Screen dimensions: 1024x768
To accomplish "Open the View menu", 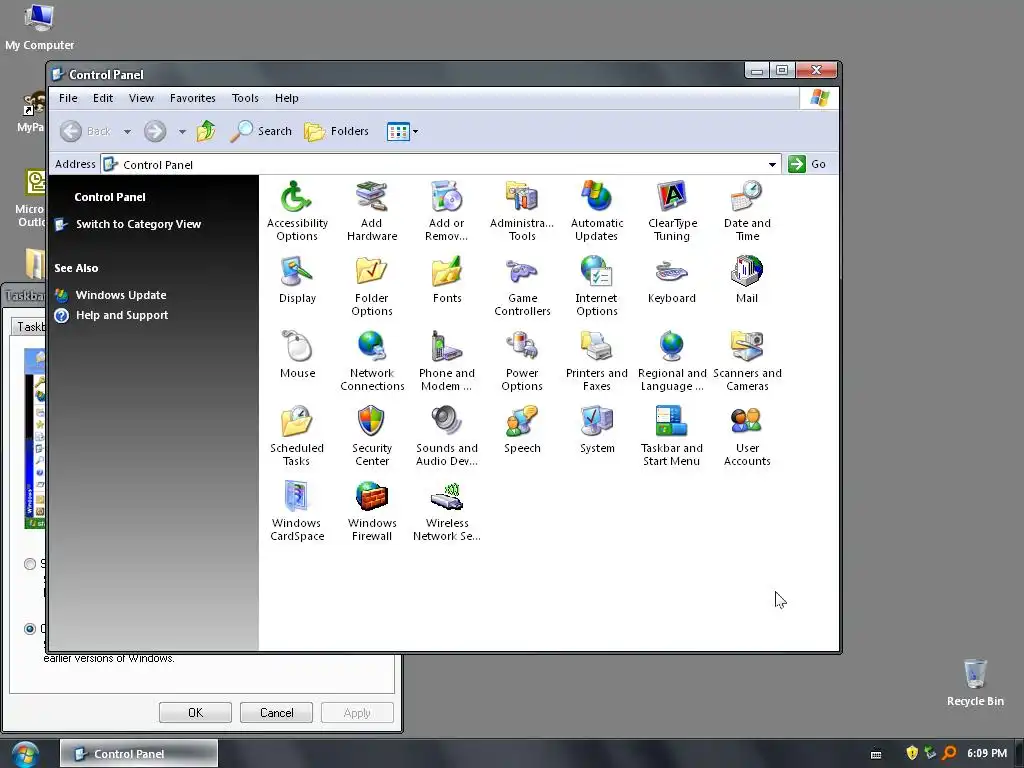I will point(141,98).
